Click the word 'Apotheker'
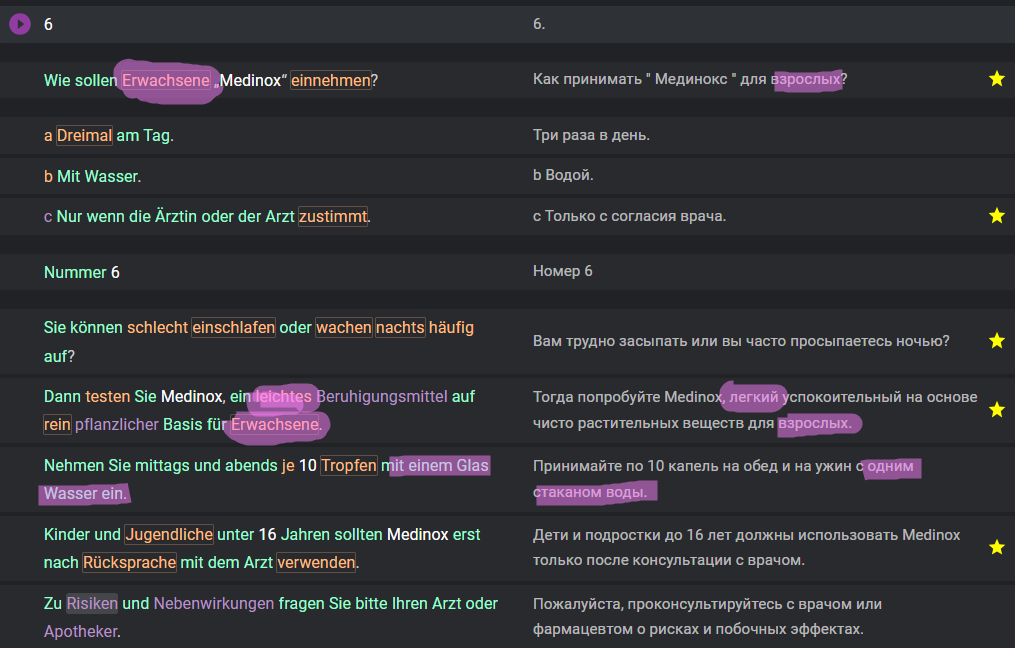This screenshot has height=648, width=1015. tap(81, 631)
